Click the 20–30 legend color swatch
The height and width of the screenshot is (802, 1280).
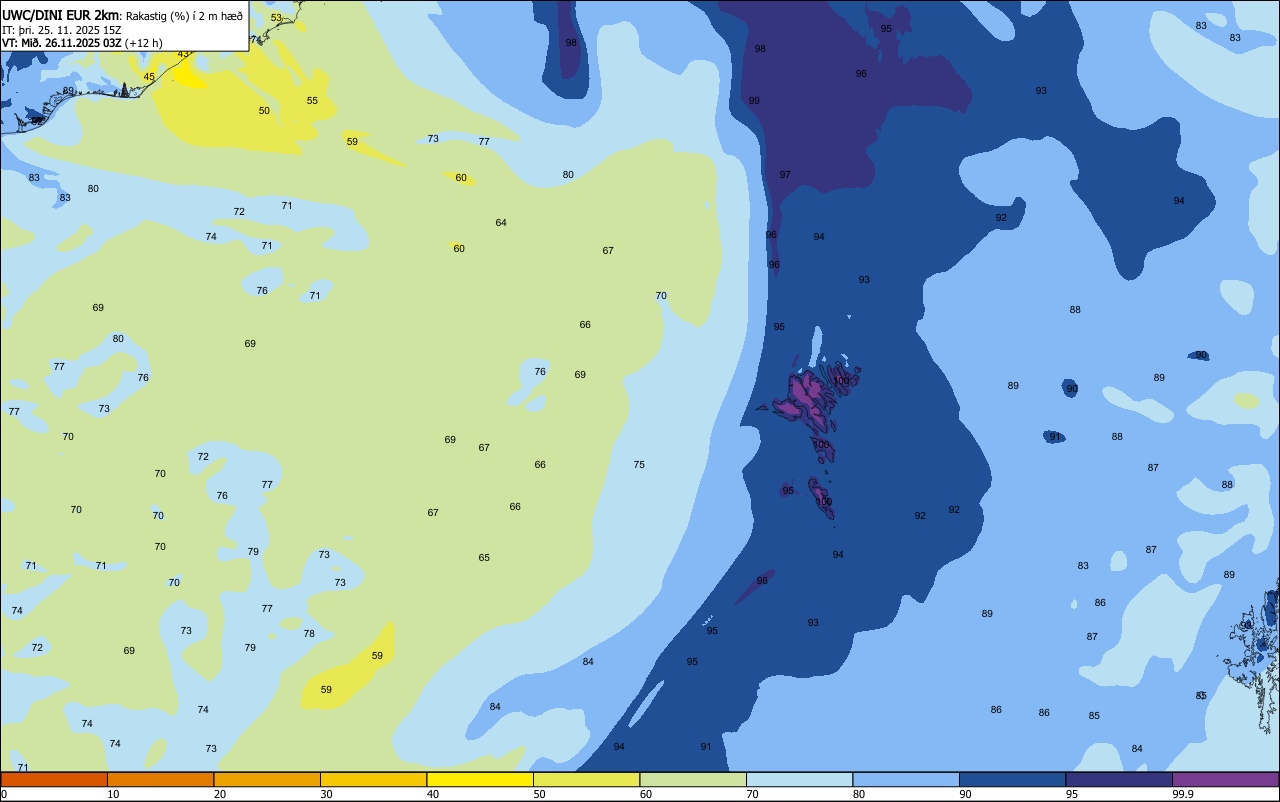click(267, 779)
